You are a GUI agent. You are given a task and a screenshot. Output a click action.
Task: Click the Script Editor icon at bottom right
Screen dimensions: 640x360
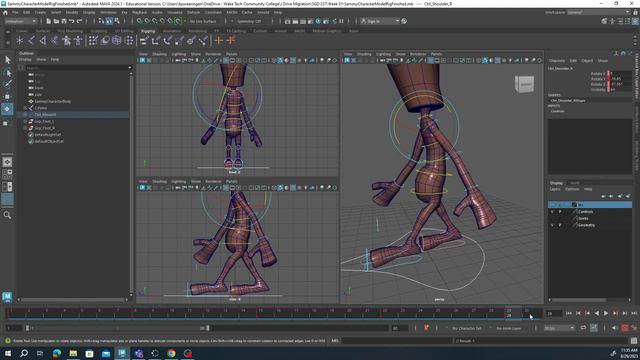coord(633,340)
